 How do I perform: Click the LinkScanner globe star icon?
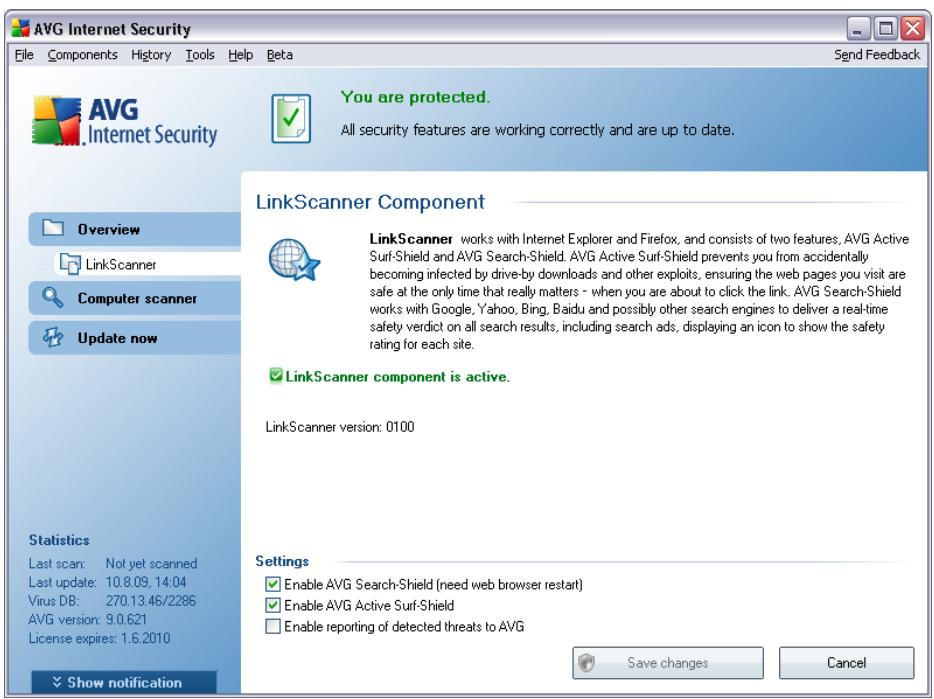(294, 259)
